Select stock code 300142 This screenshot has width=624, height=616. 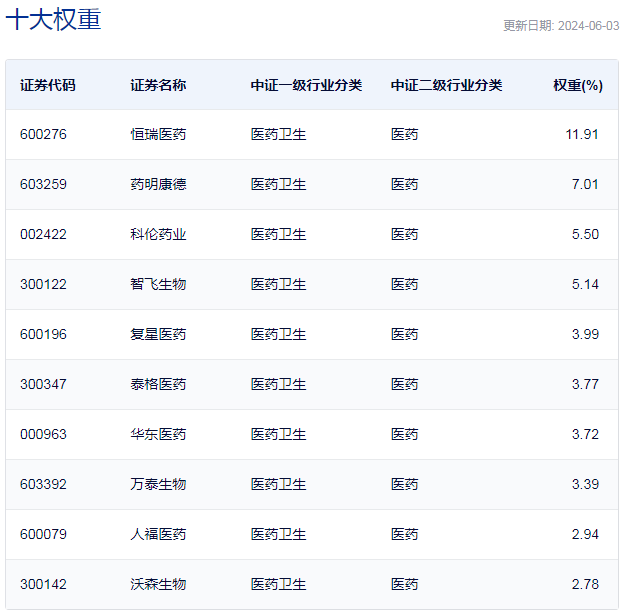coord(43,585)
